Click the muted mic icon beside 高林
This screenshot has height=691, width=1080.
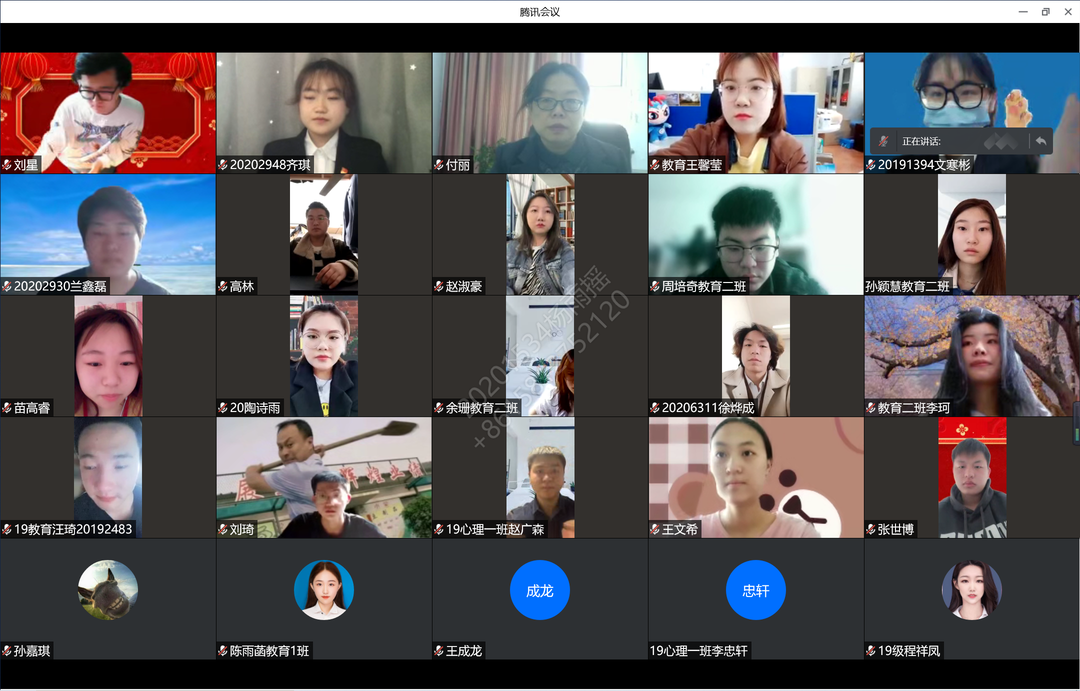(x=223, y=287)
